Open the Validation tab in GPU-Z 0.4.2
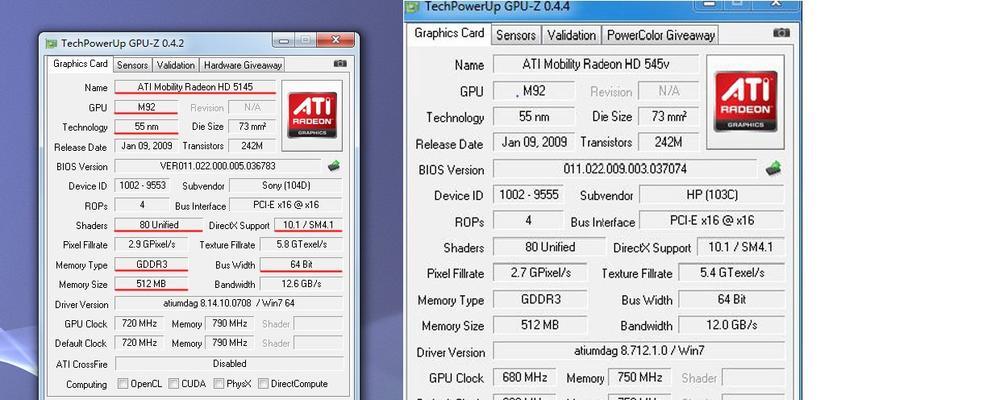 [176, 65]
